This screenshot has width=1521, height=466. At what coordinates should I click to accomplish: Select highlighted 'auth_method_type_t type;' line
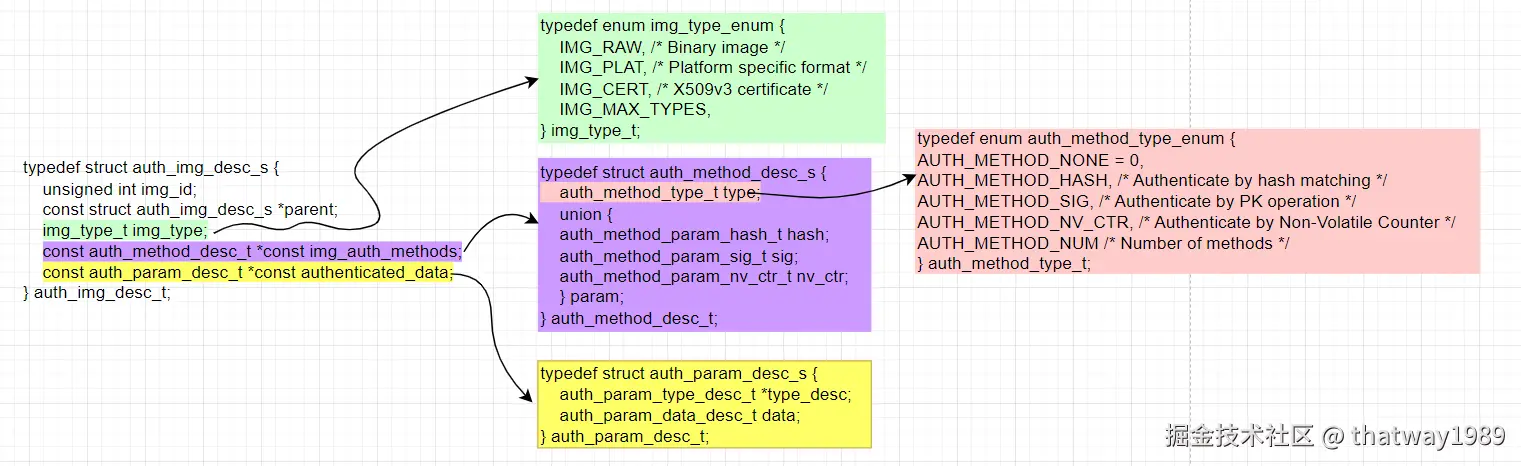[650, 193]
